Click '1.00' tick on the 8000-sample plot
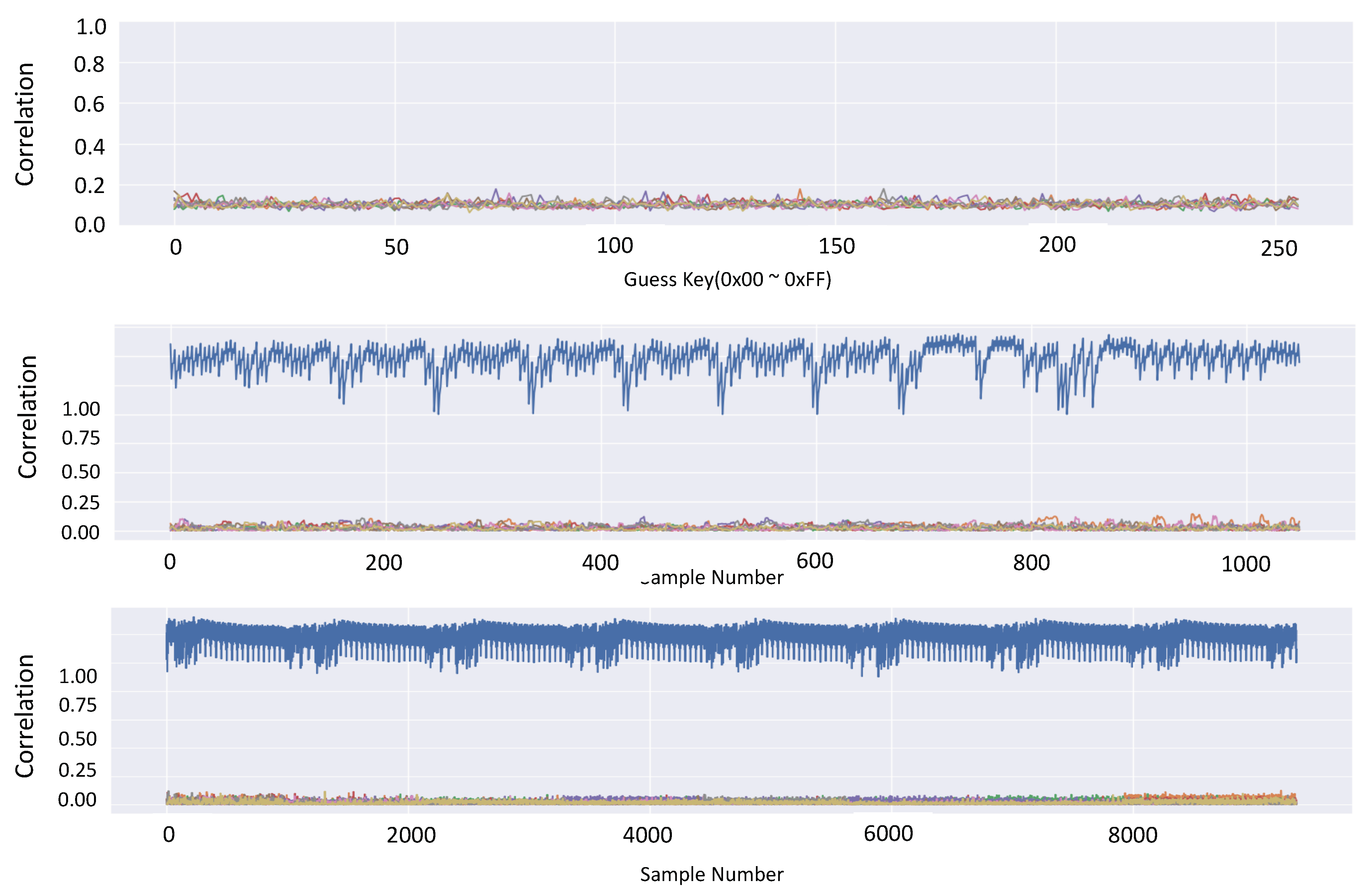The width and height of the screenshot is (1372, 894). (78, 676)
